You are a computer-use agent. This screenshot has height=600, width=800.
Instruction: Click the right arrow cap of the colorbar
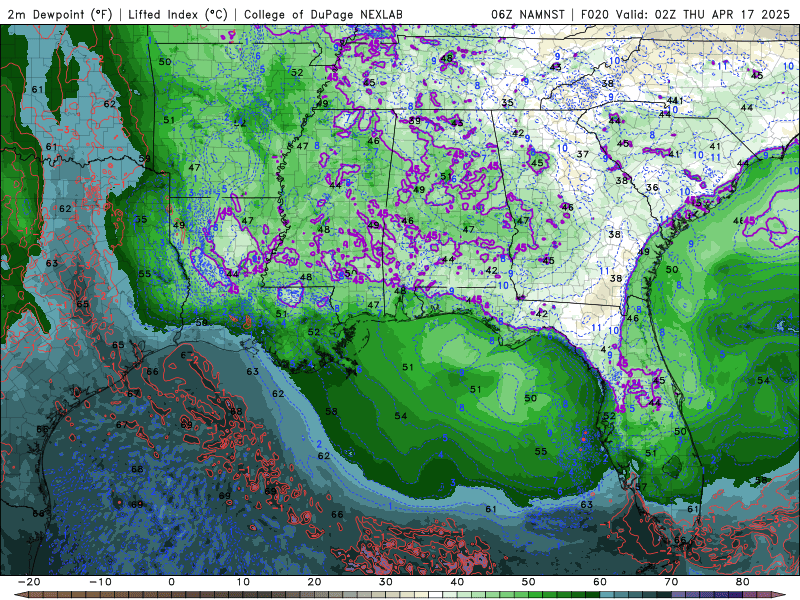pyautogui.click(x=779, y=594)
